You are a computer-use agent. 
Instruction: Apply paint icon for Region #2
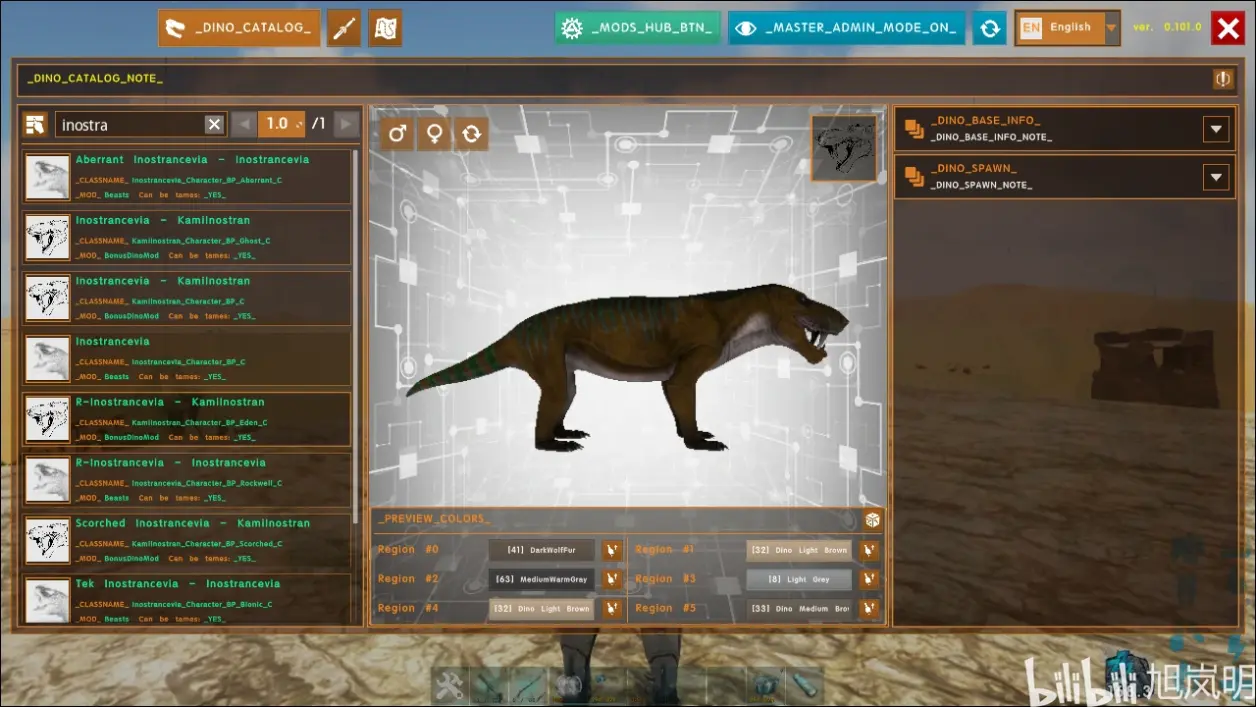tap(612, 579)
